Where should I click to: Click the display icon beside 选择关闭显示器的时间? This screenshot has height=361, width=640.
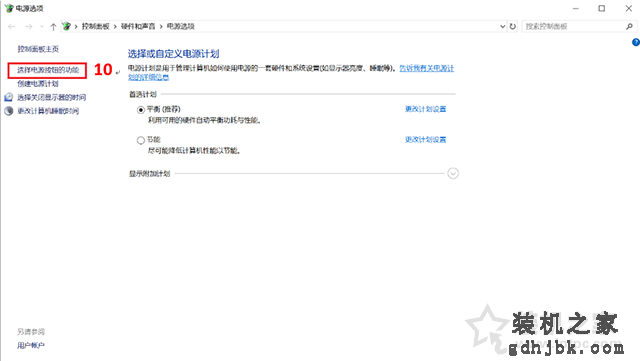(x=9, y=97)
